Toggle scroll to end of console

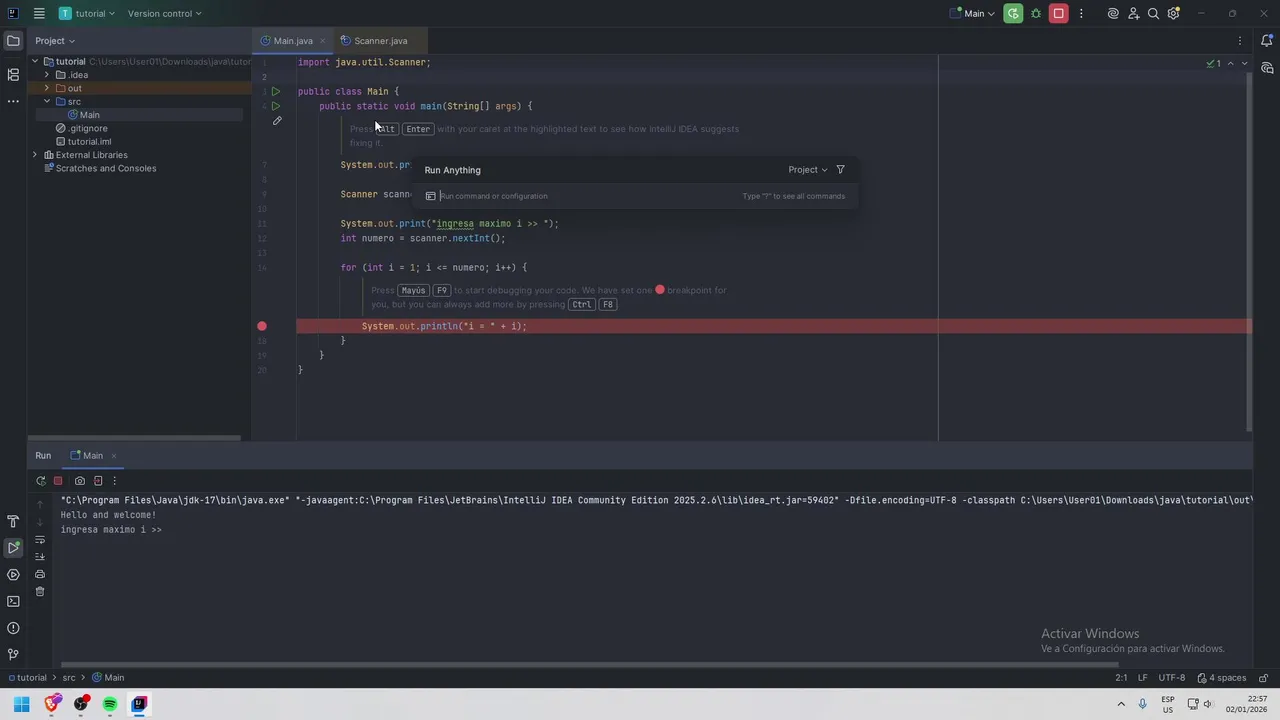coord(40,557)
